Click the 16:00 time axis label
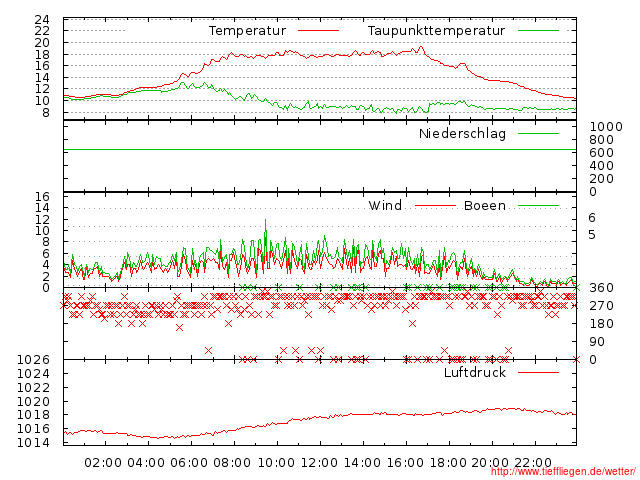This screenshot has height=480, width=640. pos(405,463)
